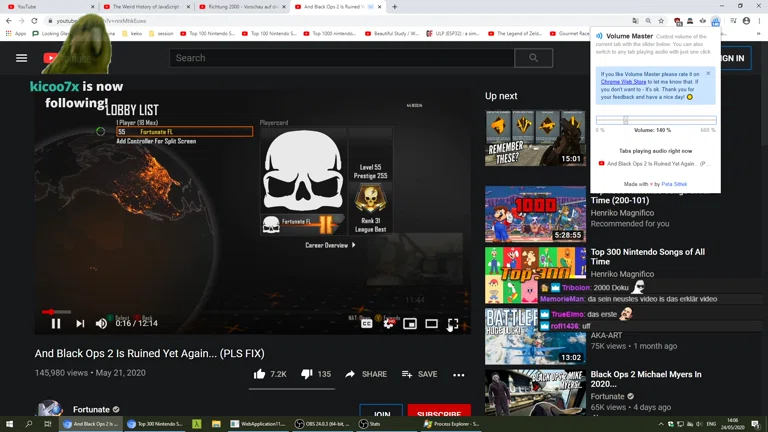Save video to playlist
Viewport: 768px width, 432px height.
[x=419, y=374]
